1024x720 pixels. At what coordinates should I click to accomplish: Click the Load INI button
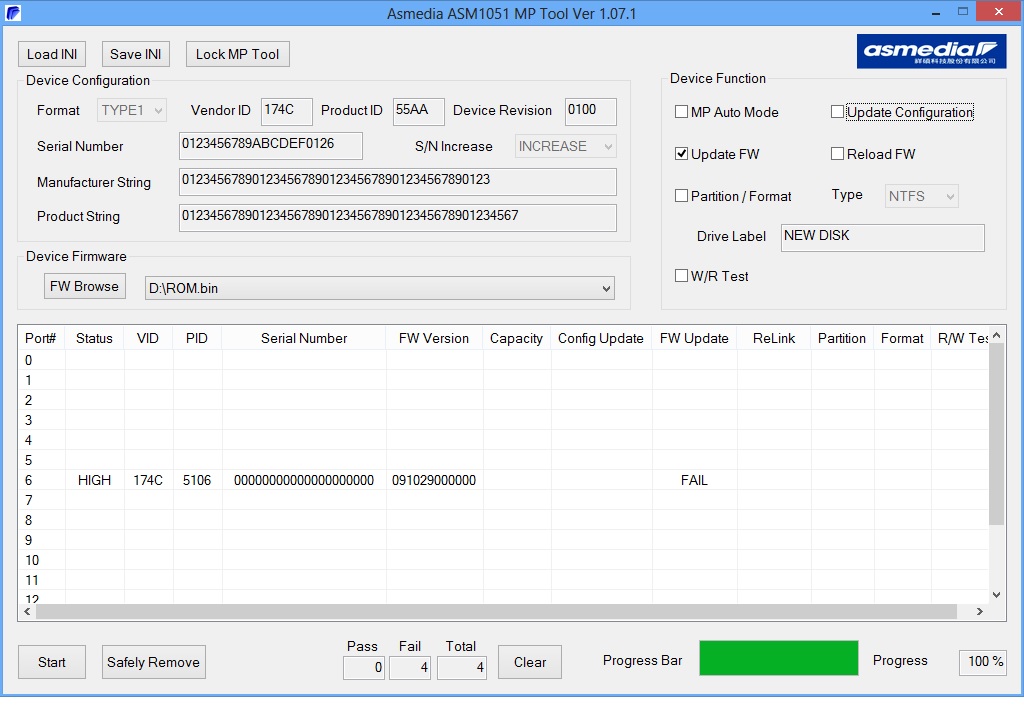tap(52, 54)
